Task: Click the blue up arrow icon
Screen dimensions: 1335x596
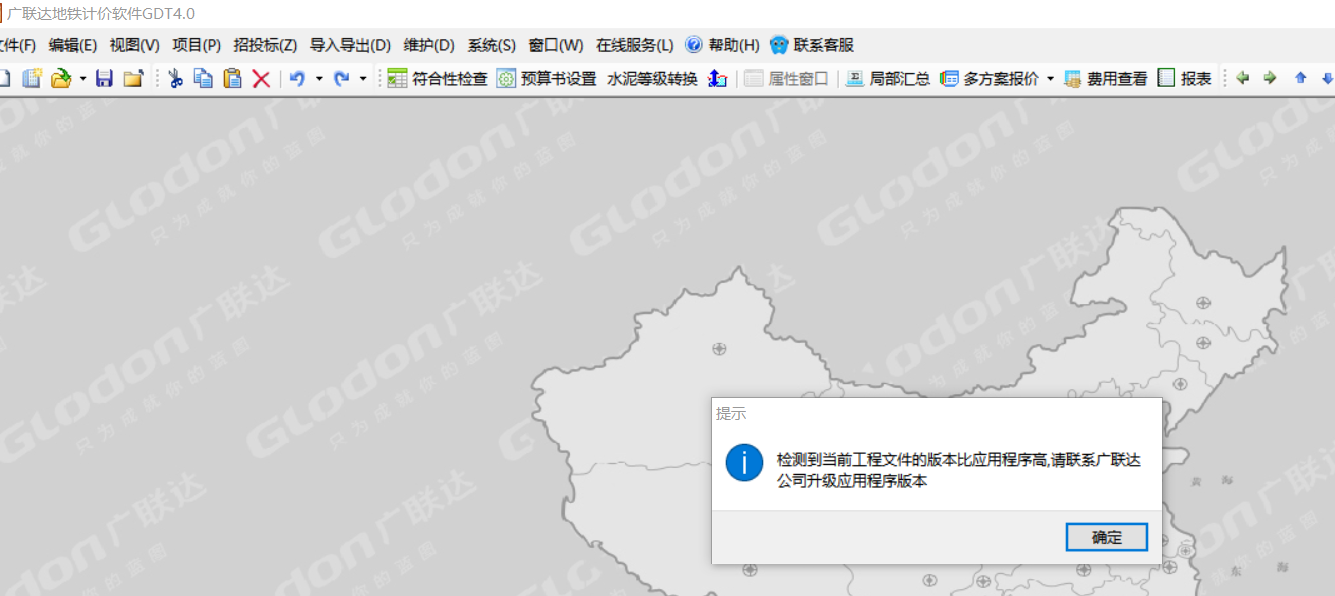Action: [x=1301, y=77]
